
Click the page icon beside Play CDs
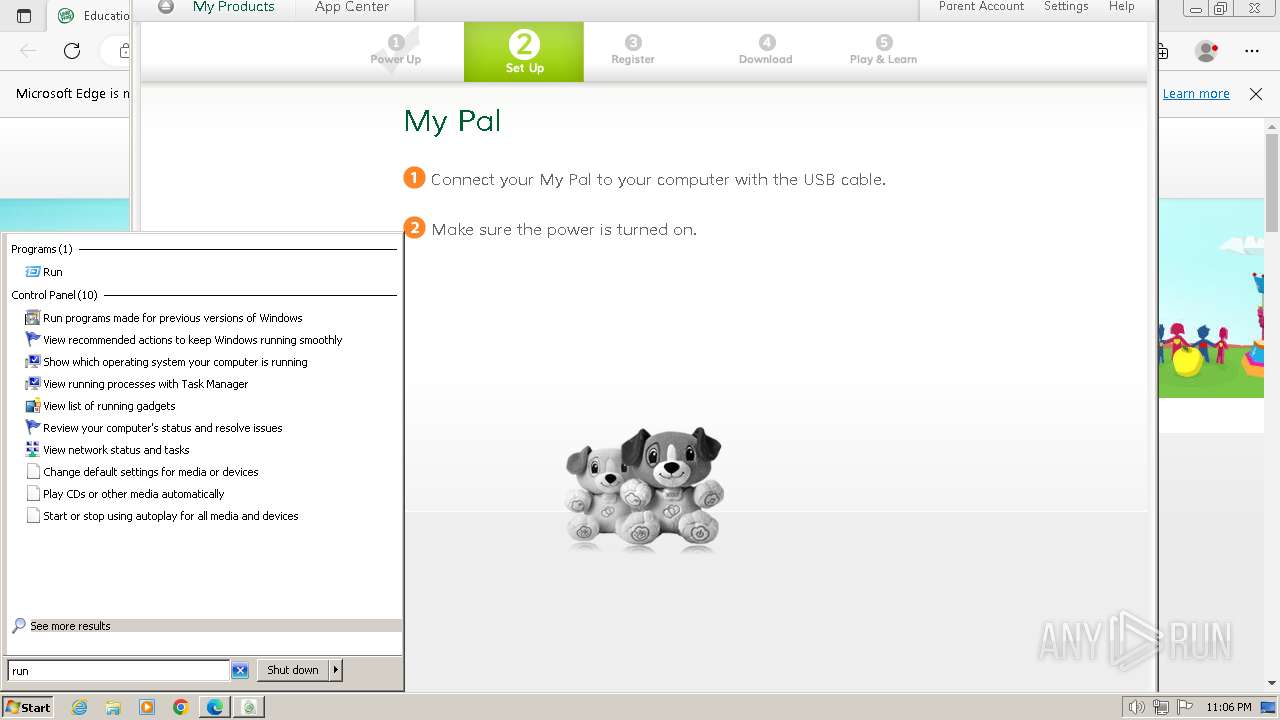click(33, 494)
